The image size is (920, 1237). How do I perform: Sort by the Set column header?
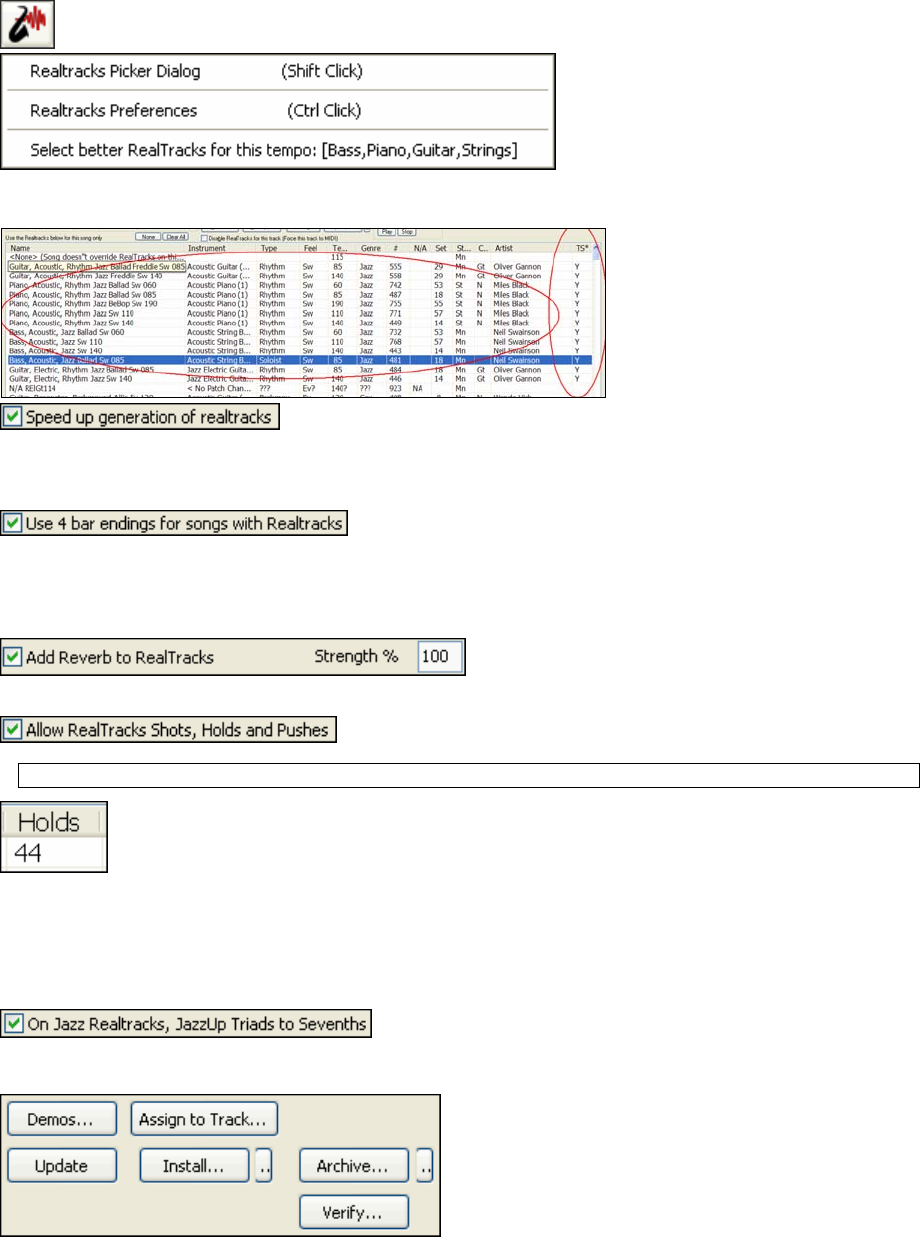441,248
